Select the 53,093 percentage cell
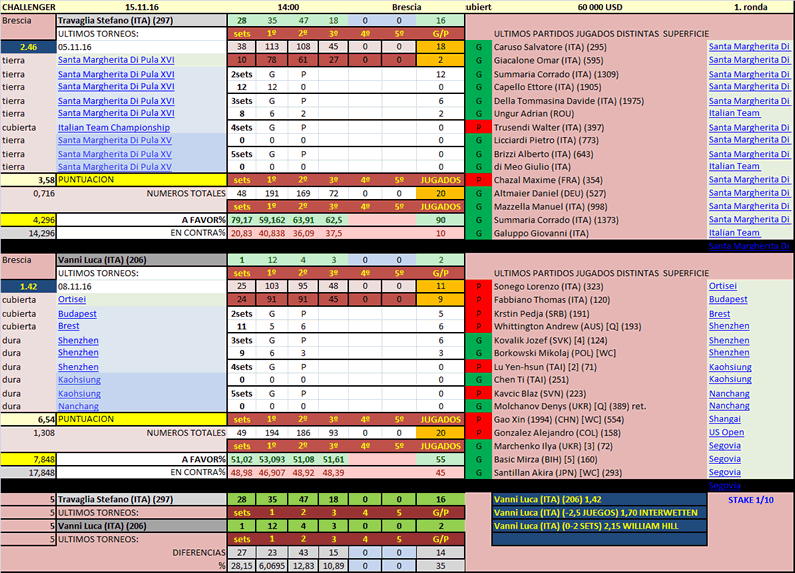The width and height of the screenshot is (795, 573). (272, 459)
